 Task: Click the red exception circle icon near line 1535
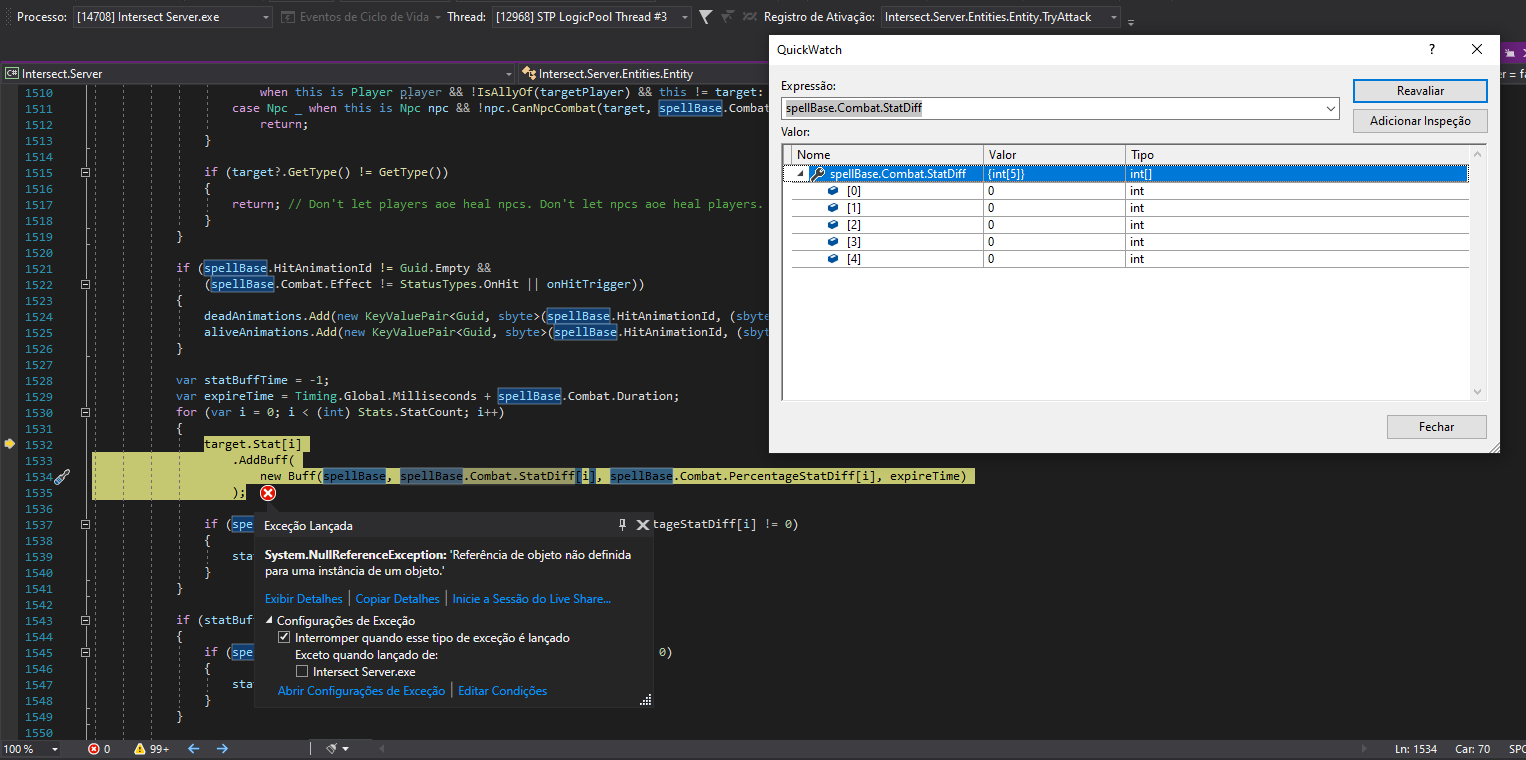click(x=268, y=493)
